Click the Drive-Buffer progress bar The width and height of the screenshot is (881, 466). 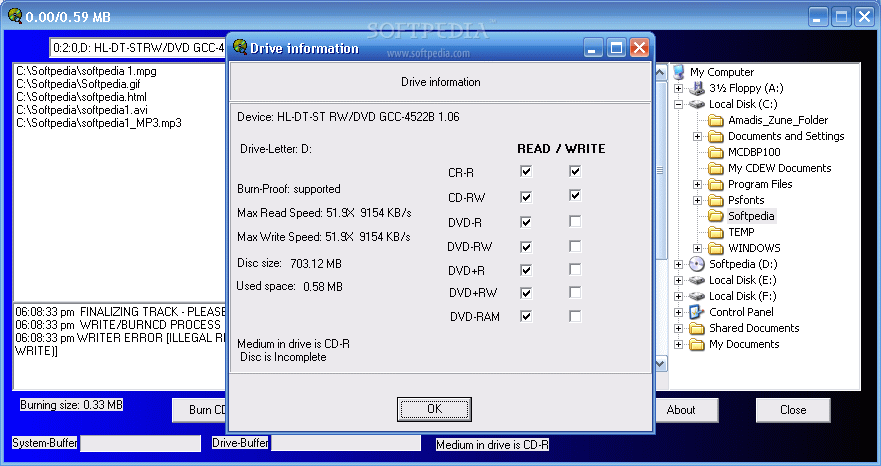(x=346, y=443)
